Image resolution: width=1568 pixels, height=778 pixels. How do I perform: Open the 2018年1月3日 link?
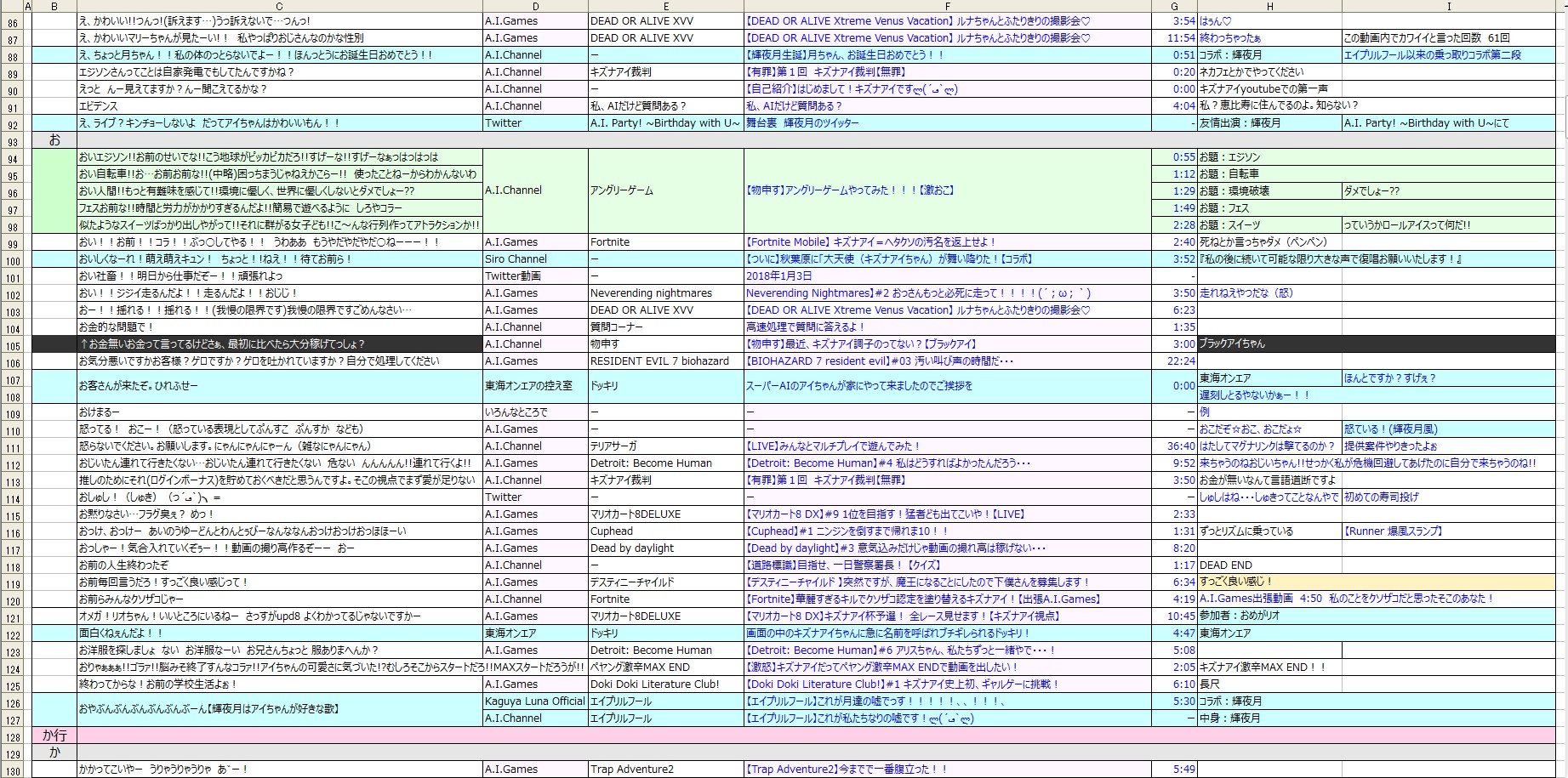[778, 276]
